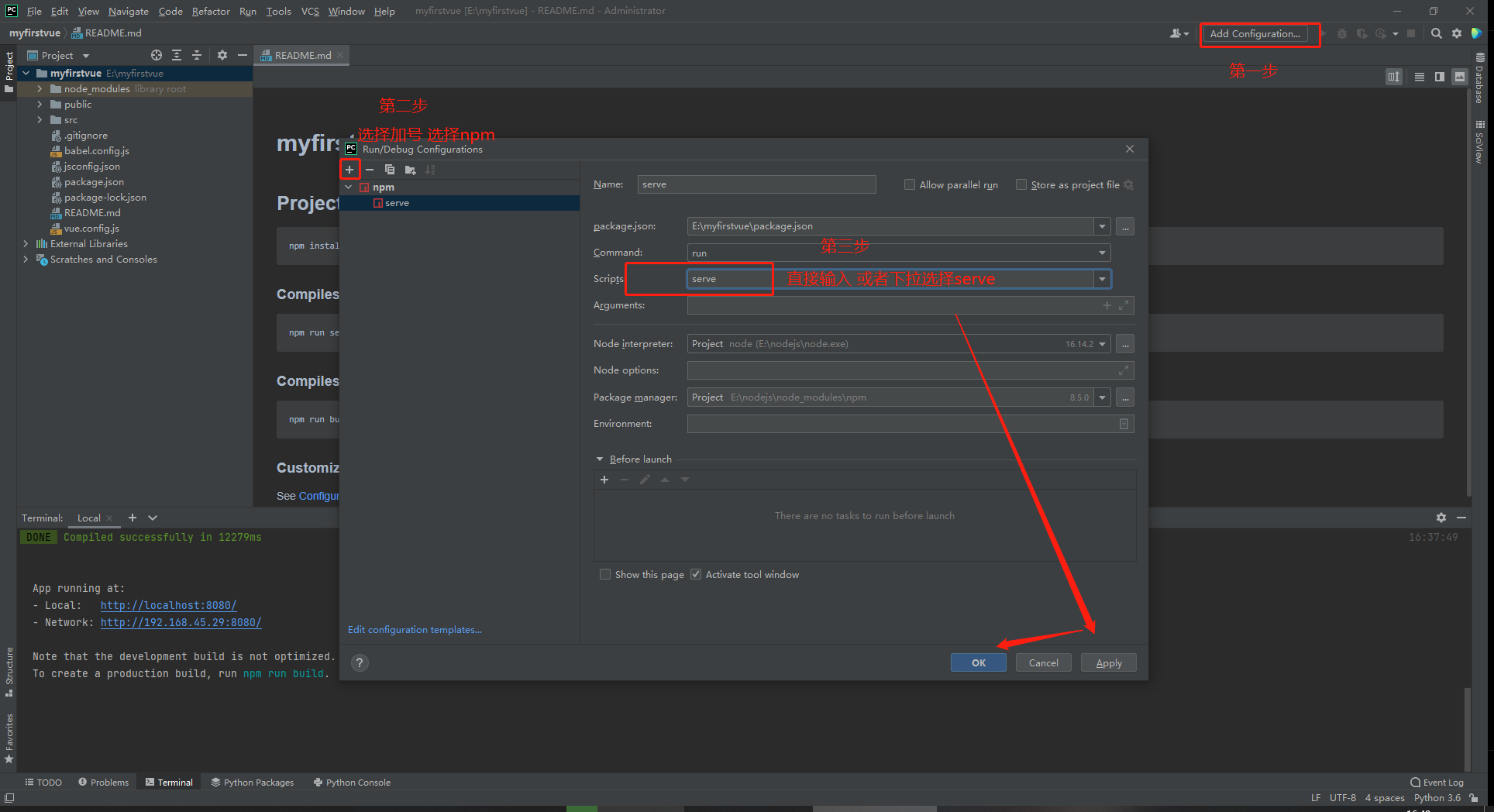This screenshot has width=1494, height=812.
Task: Collapse the npm configuration group
Action: click(x=349, y=188)
